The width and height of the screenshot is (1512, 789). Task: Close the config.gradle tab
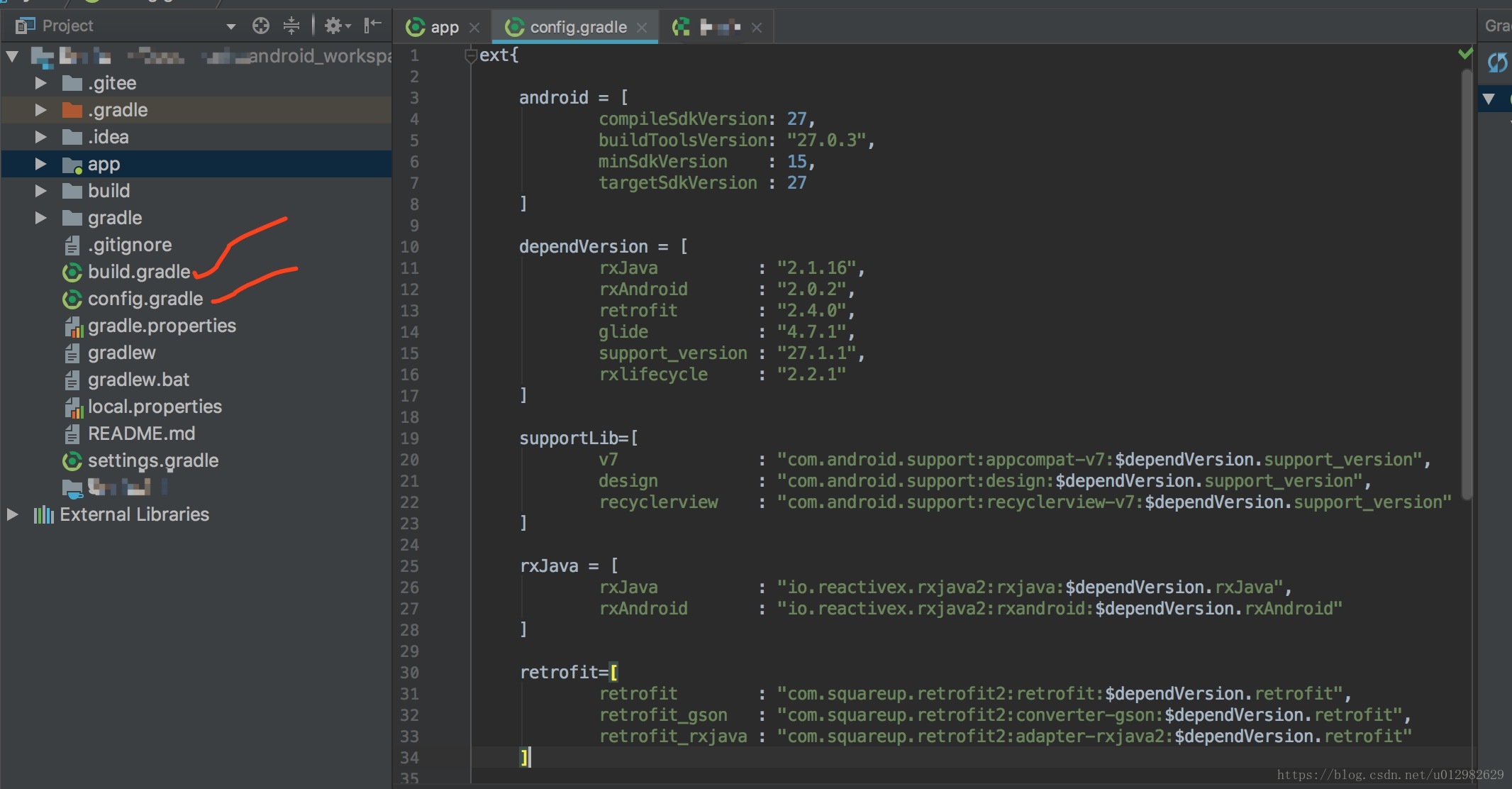click(x=642, y=28)
